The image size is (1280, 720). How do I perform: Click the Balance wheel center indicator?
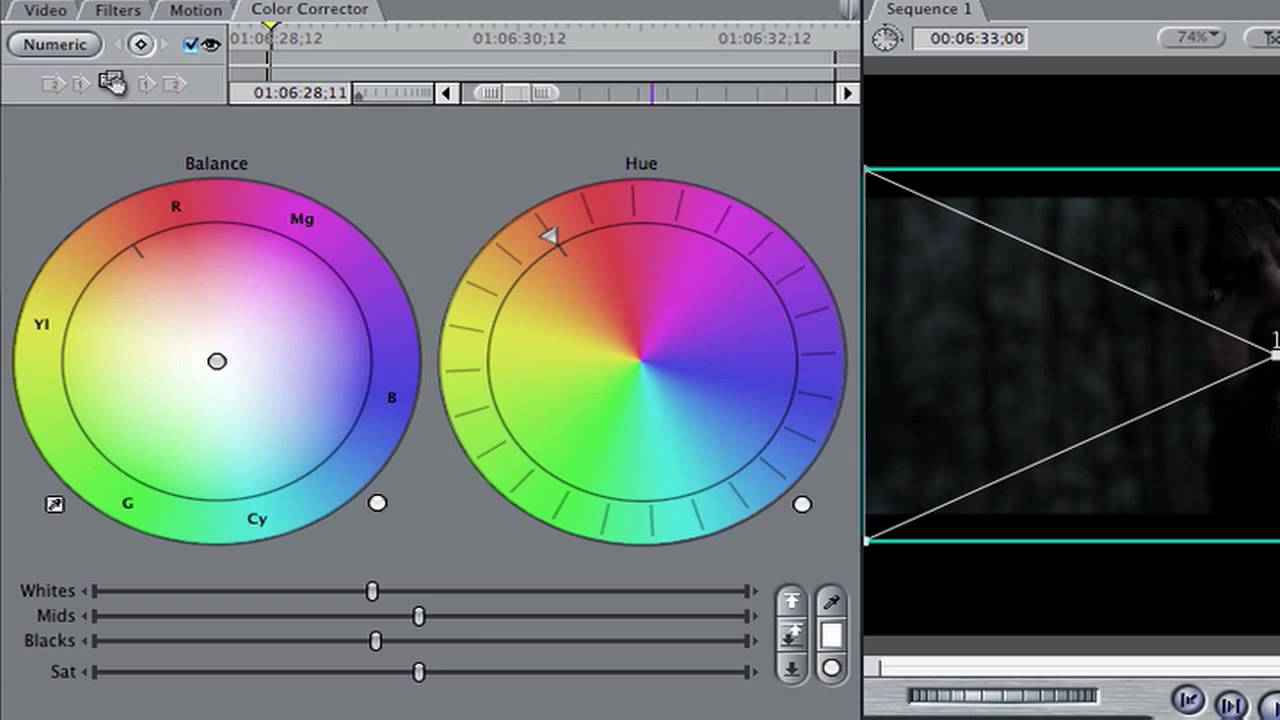click(x=217, y=361)
